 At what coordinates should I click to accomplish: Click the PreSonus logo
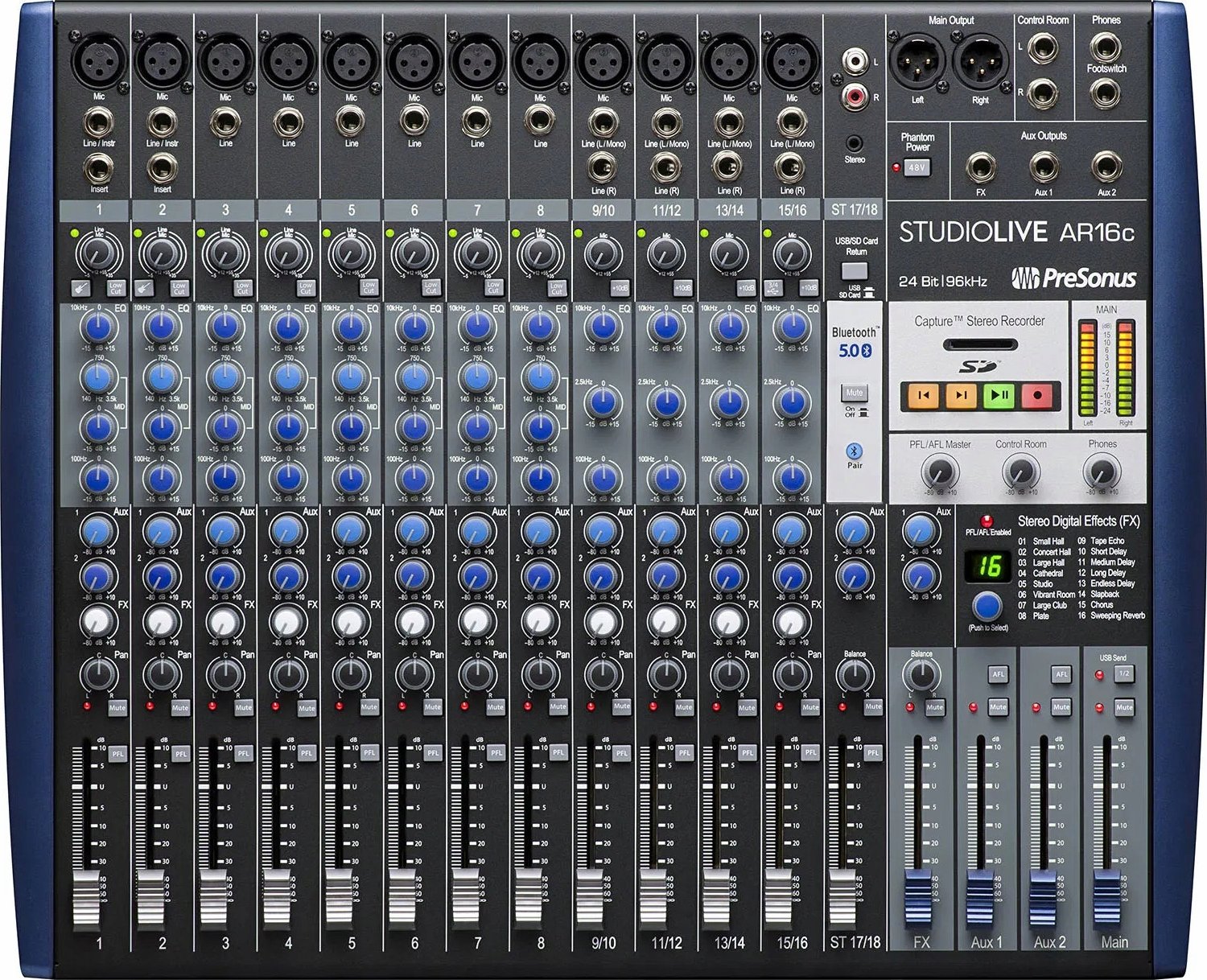1074,278
